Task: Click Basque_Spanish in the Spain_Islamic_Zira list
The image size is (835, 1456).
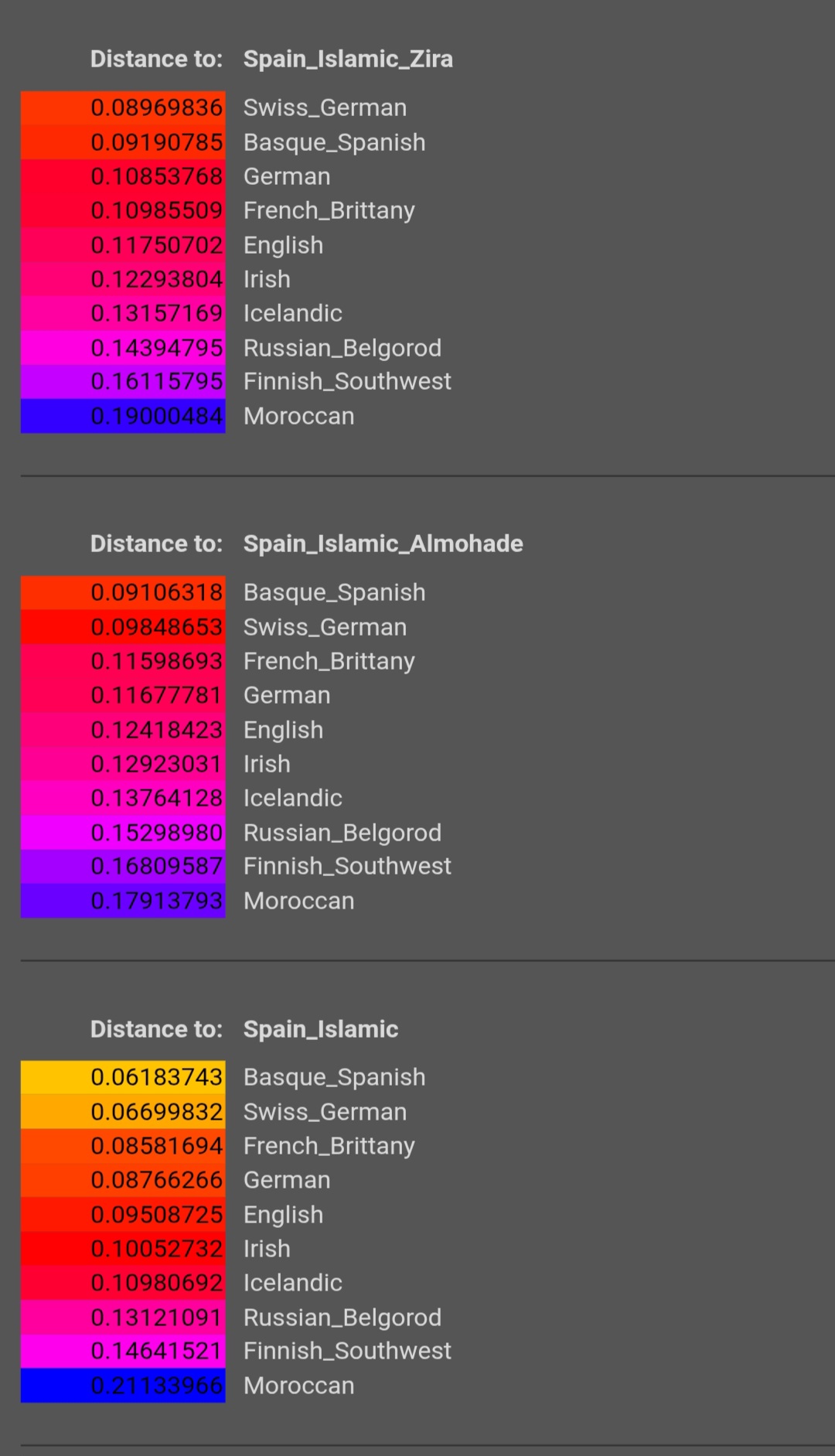Action: [334, 142]
